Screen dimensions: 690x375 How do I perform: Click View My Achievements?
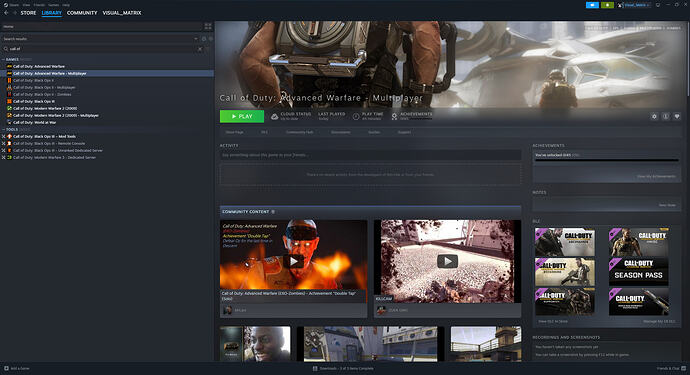coord(656,176)
